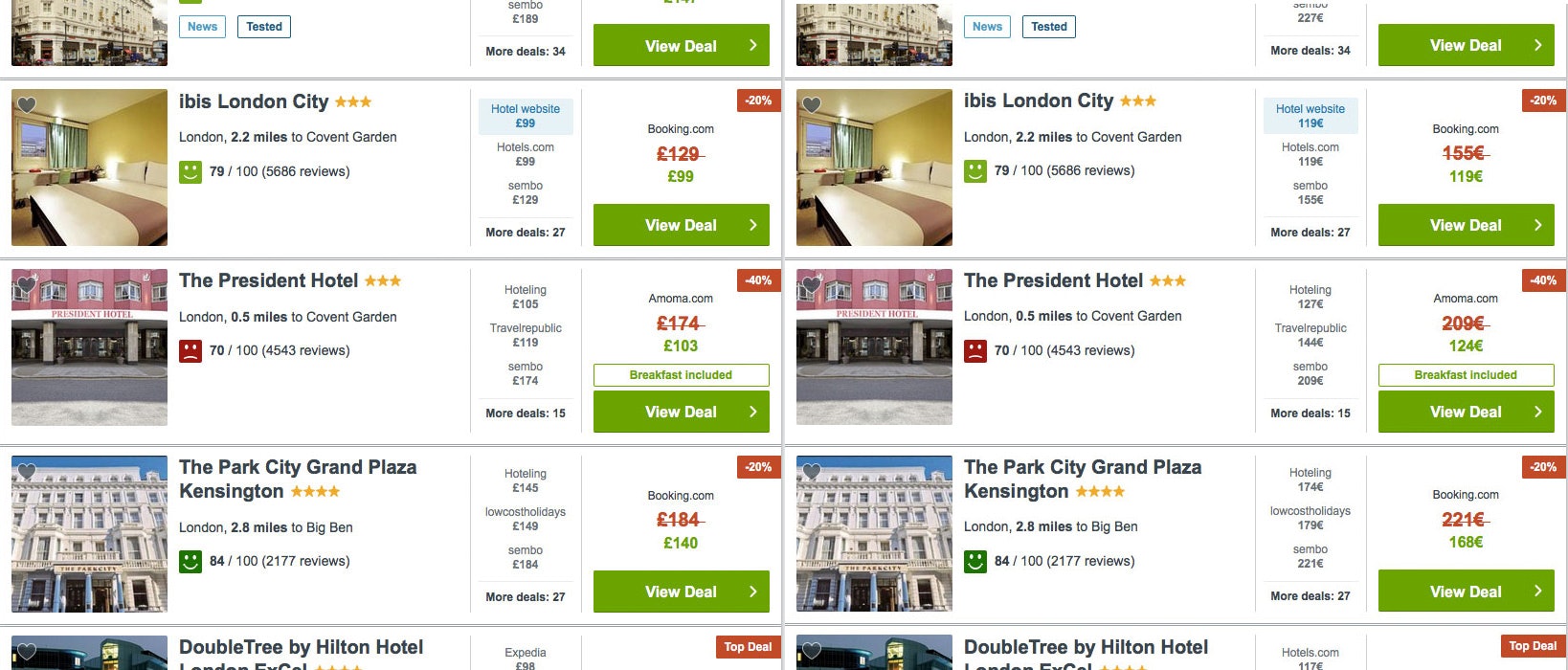Select Hotel website £99 offer for ibis

coord(526,116)
